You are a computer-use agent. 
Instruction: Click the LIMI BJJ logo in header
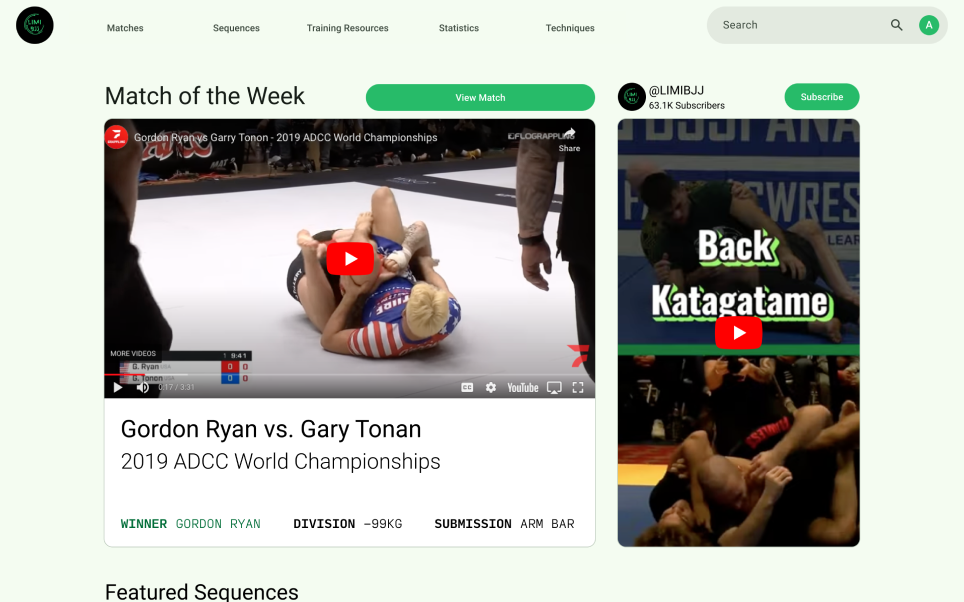point(34,25)
